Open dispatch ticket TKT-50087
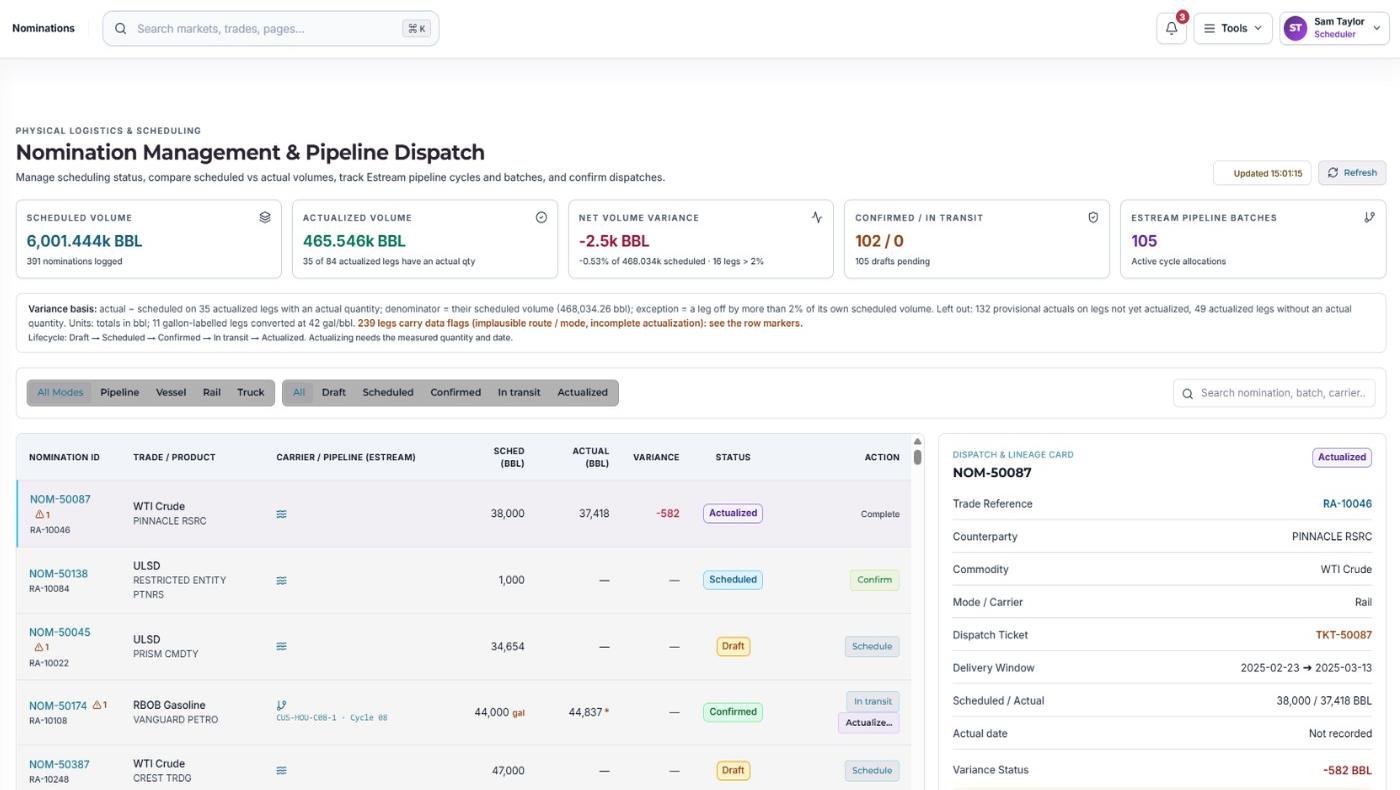The image size is (1400, 790). click(1344, 635)
